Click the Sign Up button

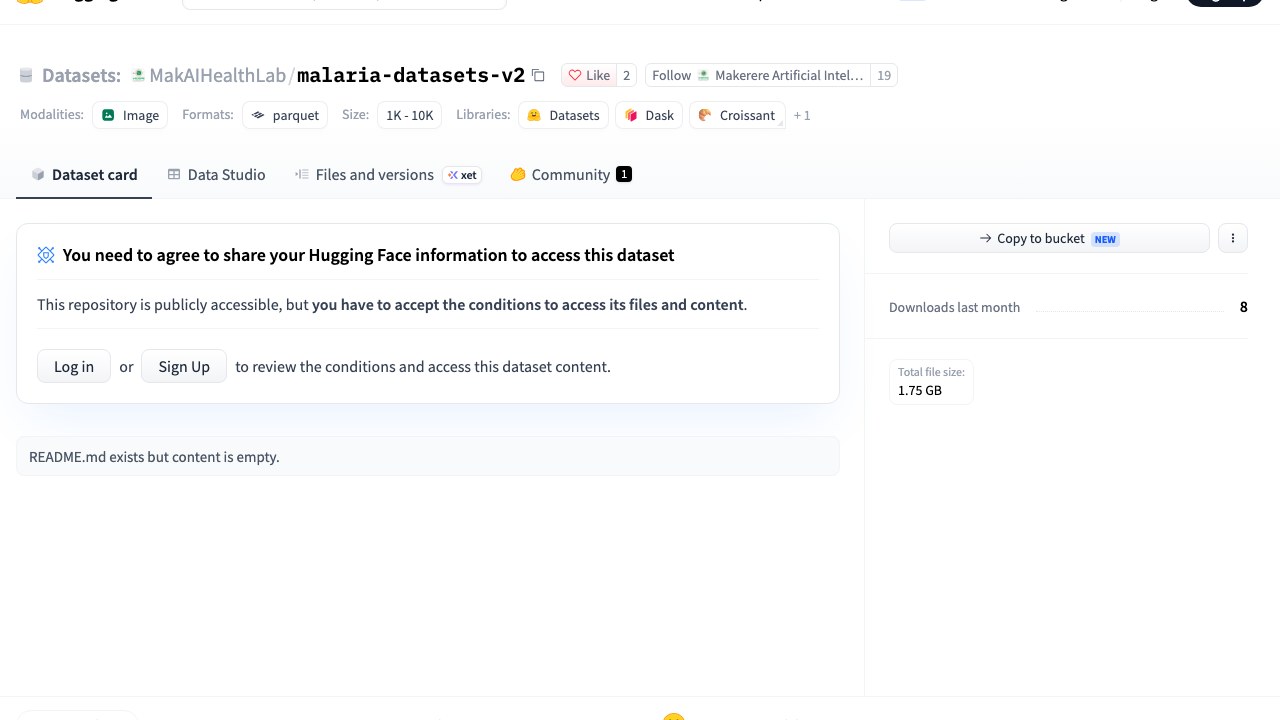(184, 366)
